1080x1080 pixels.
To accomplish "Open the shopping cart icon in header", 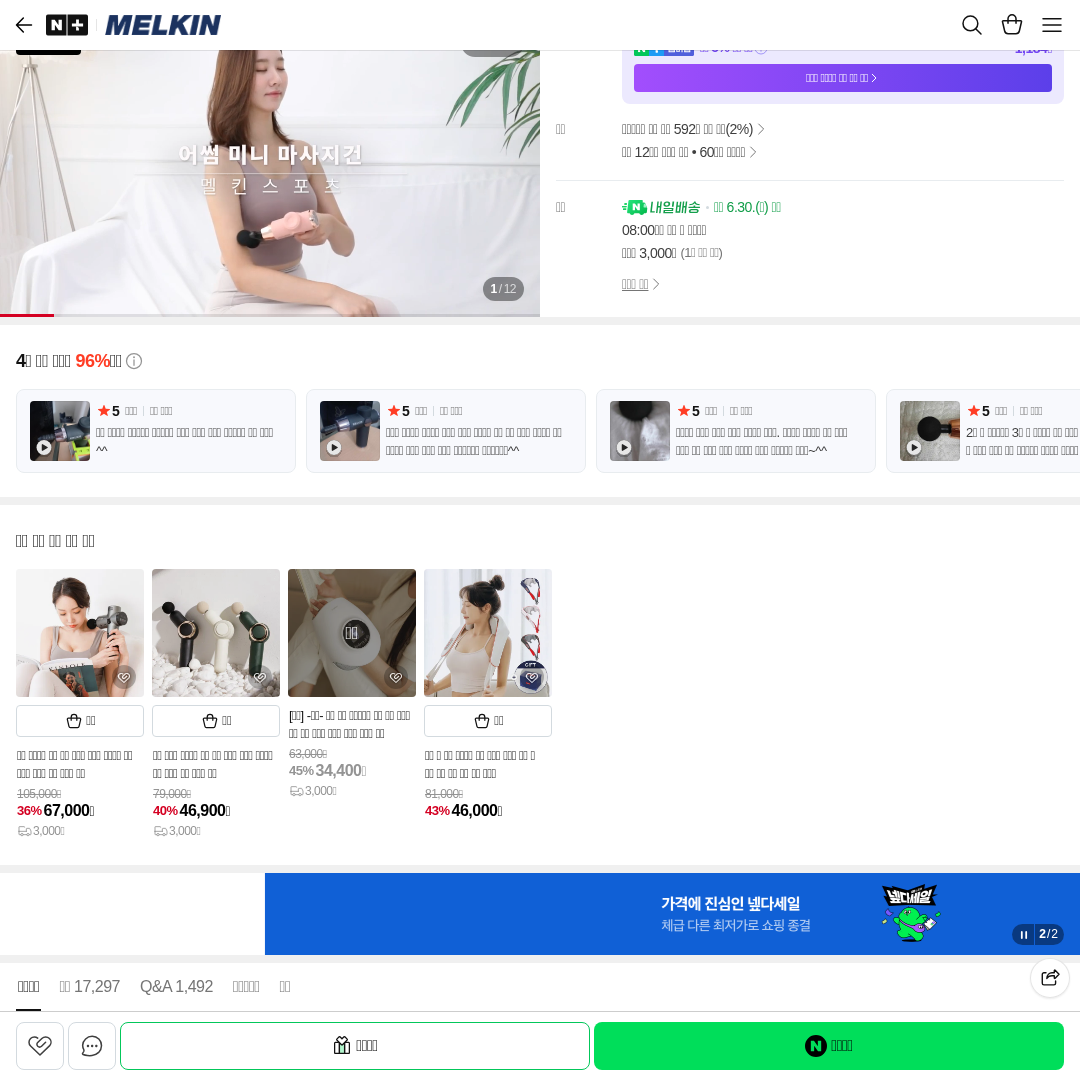I will pos(1011,25).
